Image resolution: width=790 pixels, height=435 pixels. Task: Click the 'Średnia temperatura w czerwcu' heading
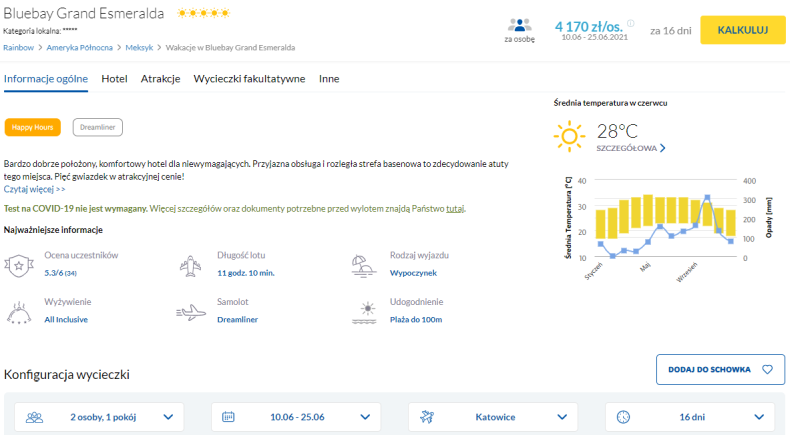coord(610,103)
